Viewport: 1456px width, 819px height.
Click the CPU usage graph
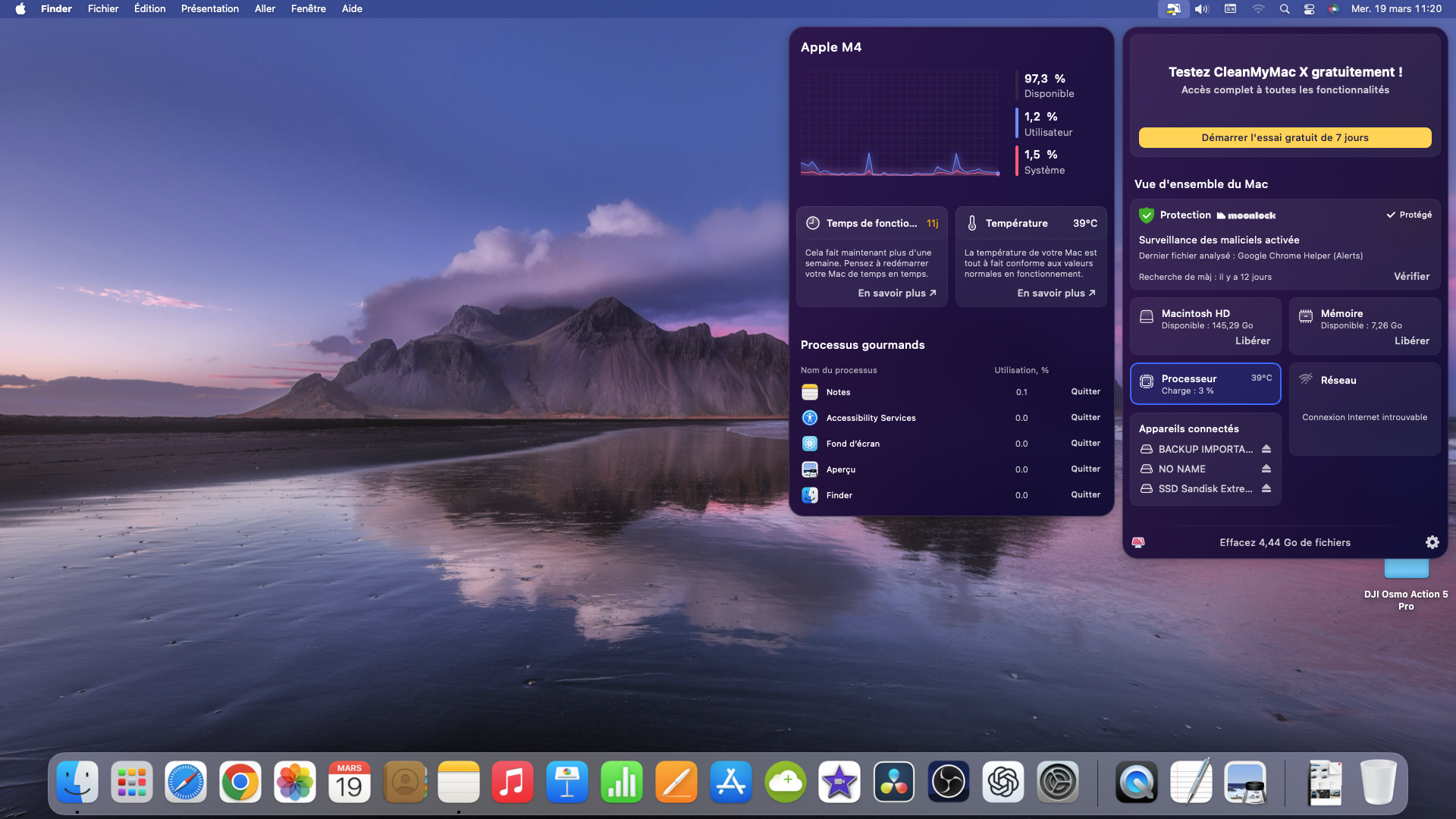pyautogui.click(x=900, y=123)
